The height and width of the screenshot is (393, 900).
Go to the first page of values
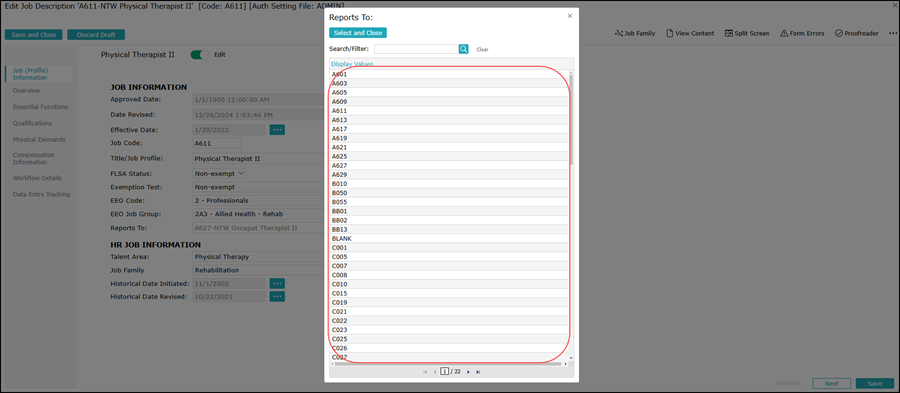click(x=425, y=372)
